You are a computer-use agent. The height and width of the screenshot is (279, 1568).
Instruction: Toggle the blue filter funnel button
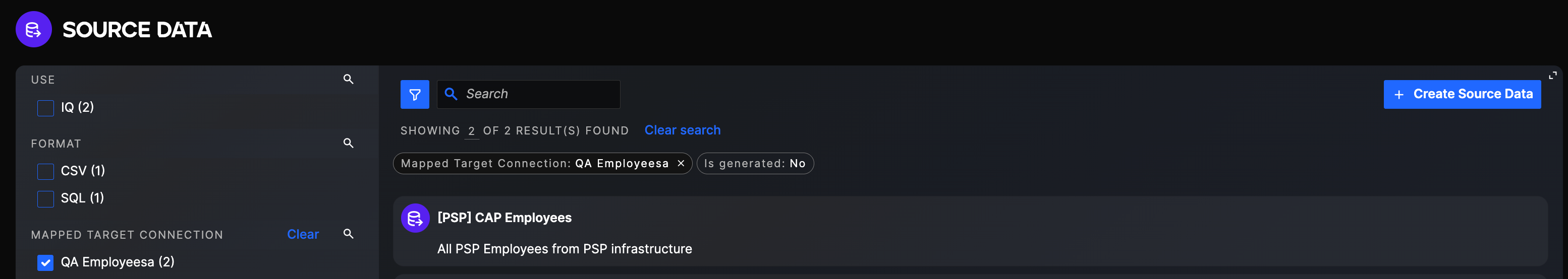click(x=415, y=94)
